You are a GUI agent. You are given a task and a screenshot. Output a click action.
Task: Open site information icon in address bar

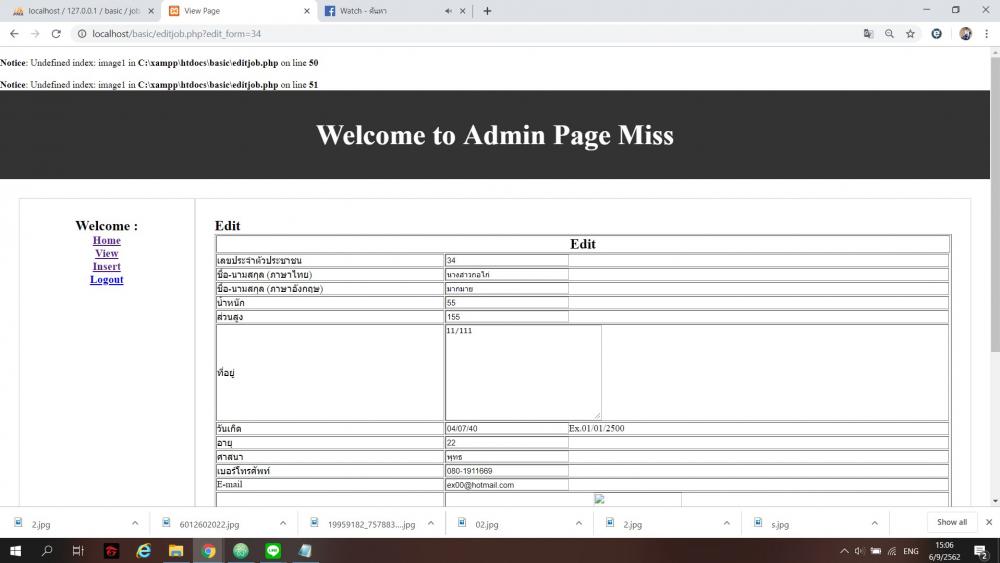tap(82, 34)
